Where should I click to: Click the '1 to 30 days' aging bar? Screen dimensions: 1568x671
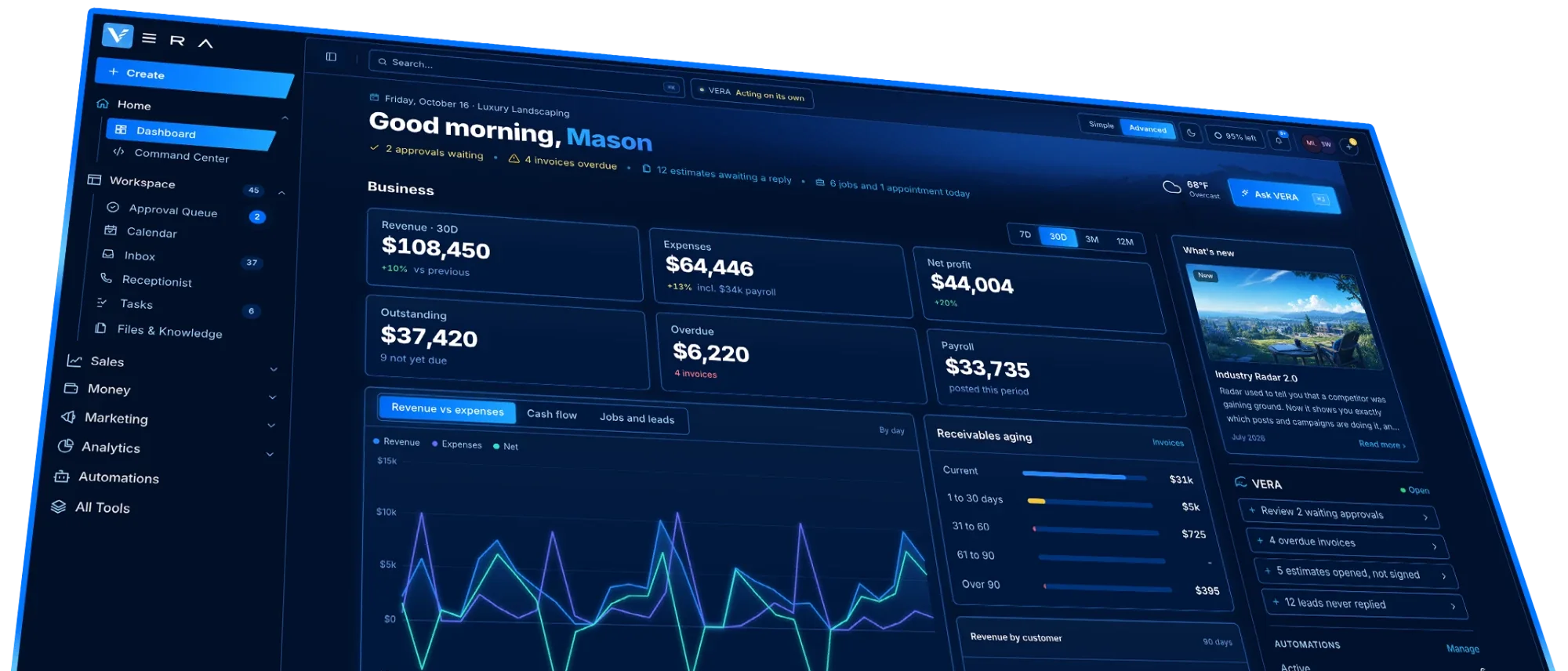[1090, 502]
